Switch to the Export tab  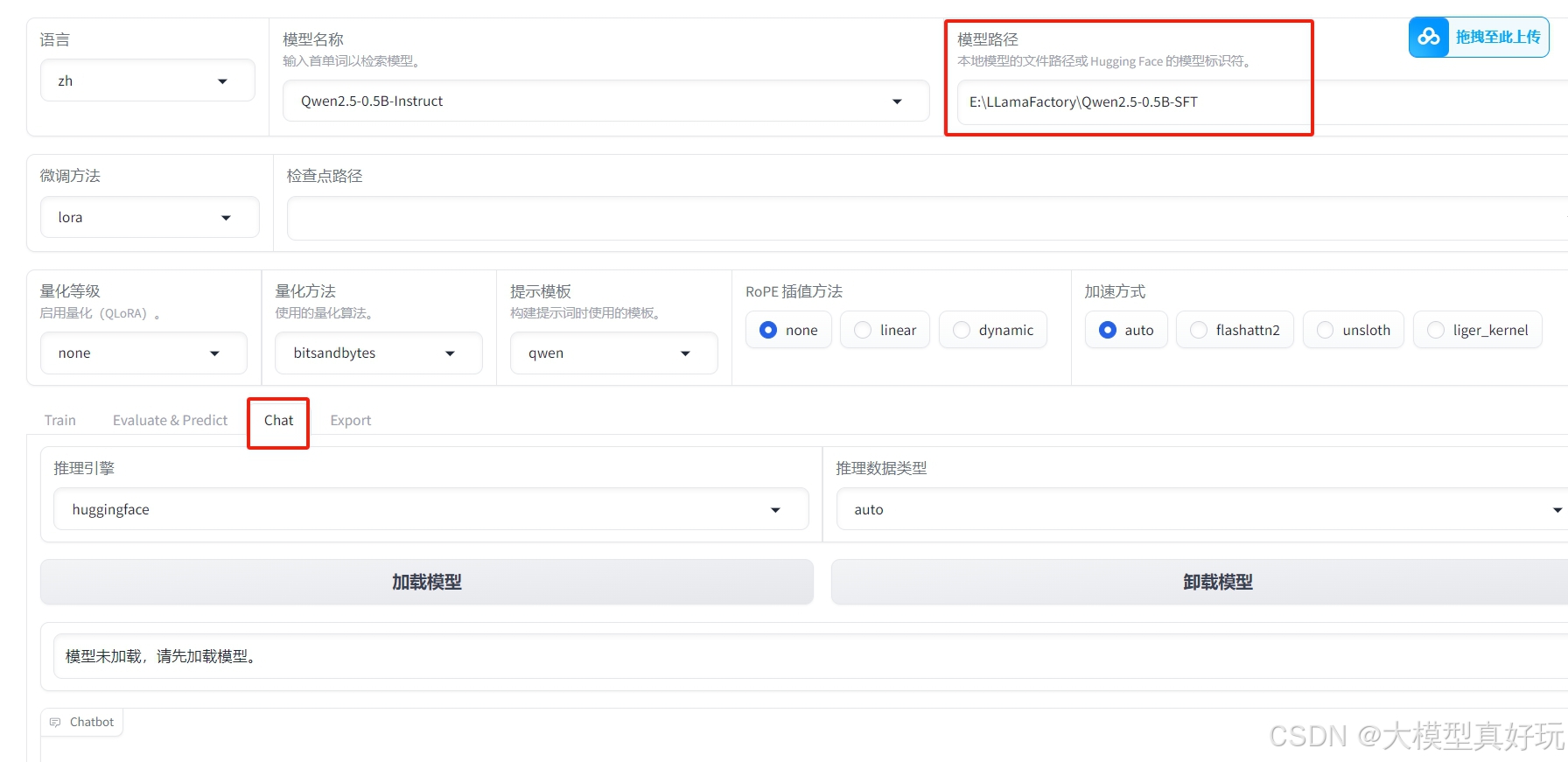click(x=351, y=420)
